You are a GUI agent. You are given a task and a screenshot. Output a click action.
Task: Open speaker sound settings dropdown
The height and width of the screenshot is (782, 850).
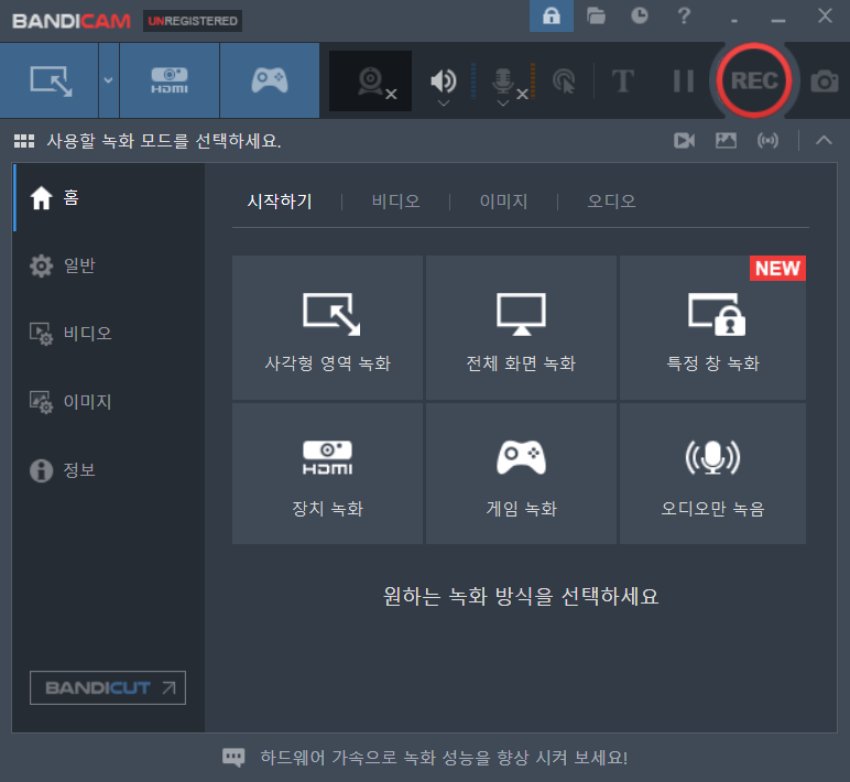[443, 102]
